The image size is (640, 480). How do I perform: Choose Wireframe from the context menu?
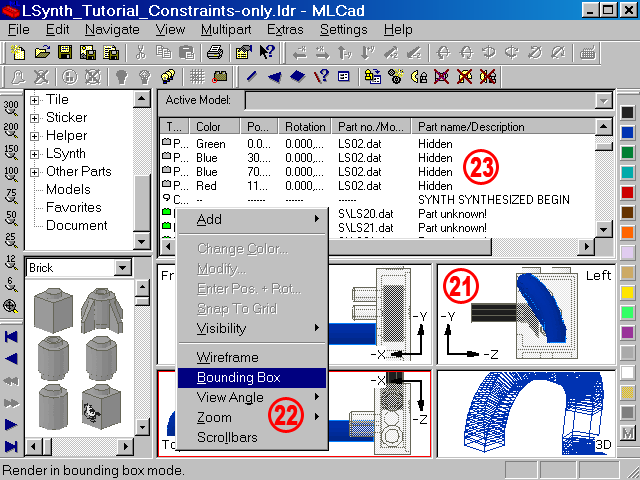(x=252, y=358)
